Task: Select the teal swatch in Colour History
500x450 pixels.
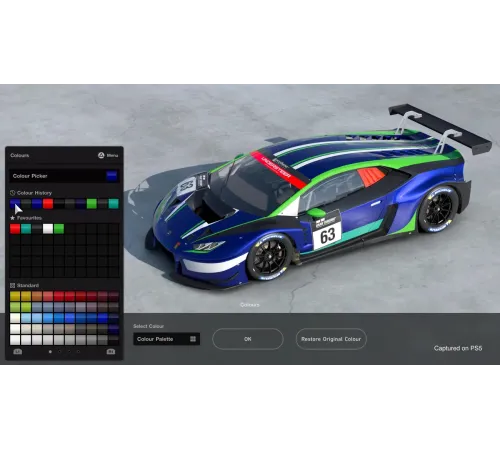Action: pos(114,204)
